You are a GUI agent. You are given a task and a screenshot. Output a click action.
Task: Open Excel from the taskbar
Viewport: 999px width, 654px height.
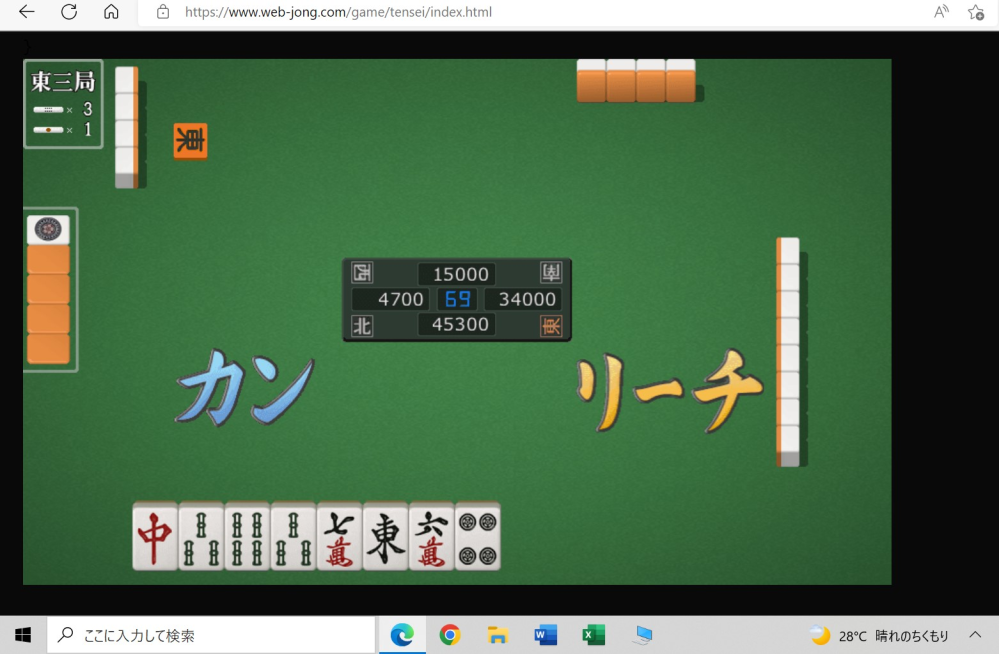pos(593,634)
